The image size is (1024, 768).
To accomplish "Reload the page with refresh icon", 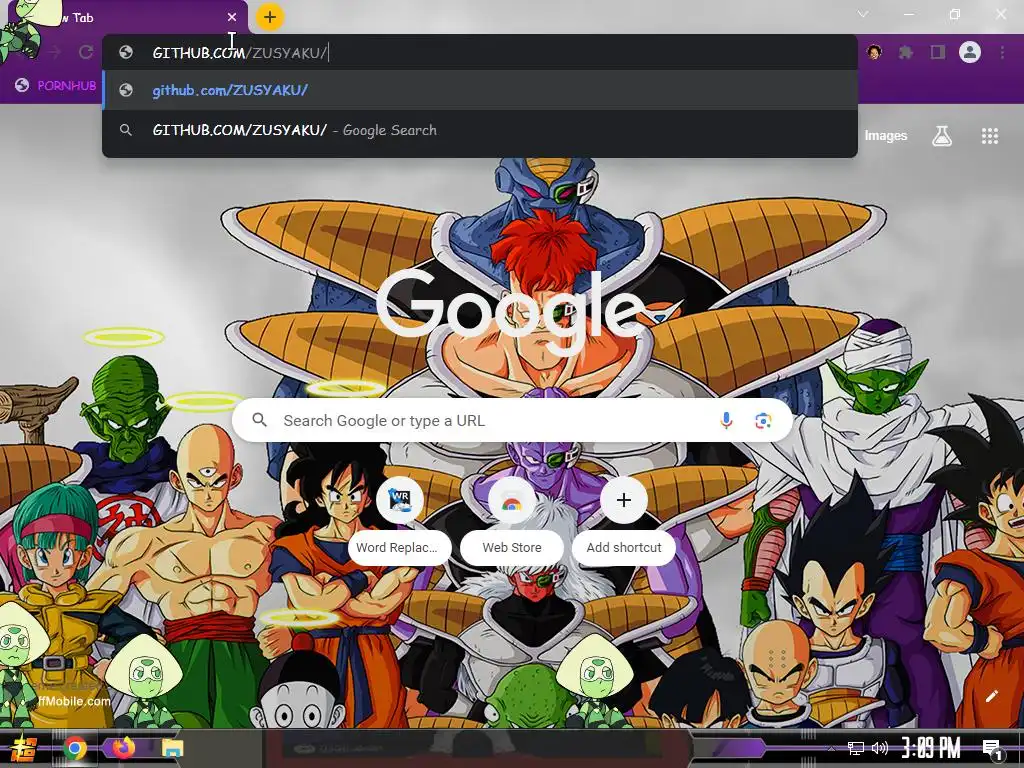I will (x=86, y=52).
